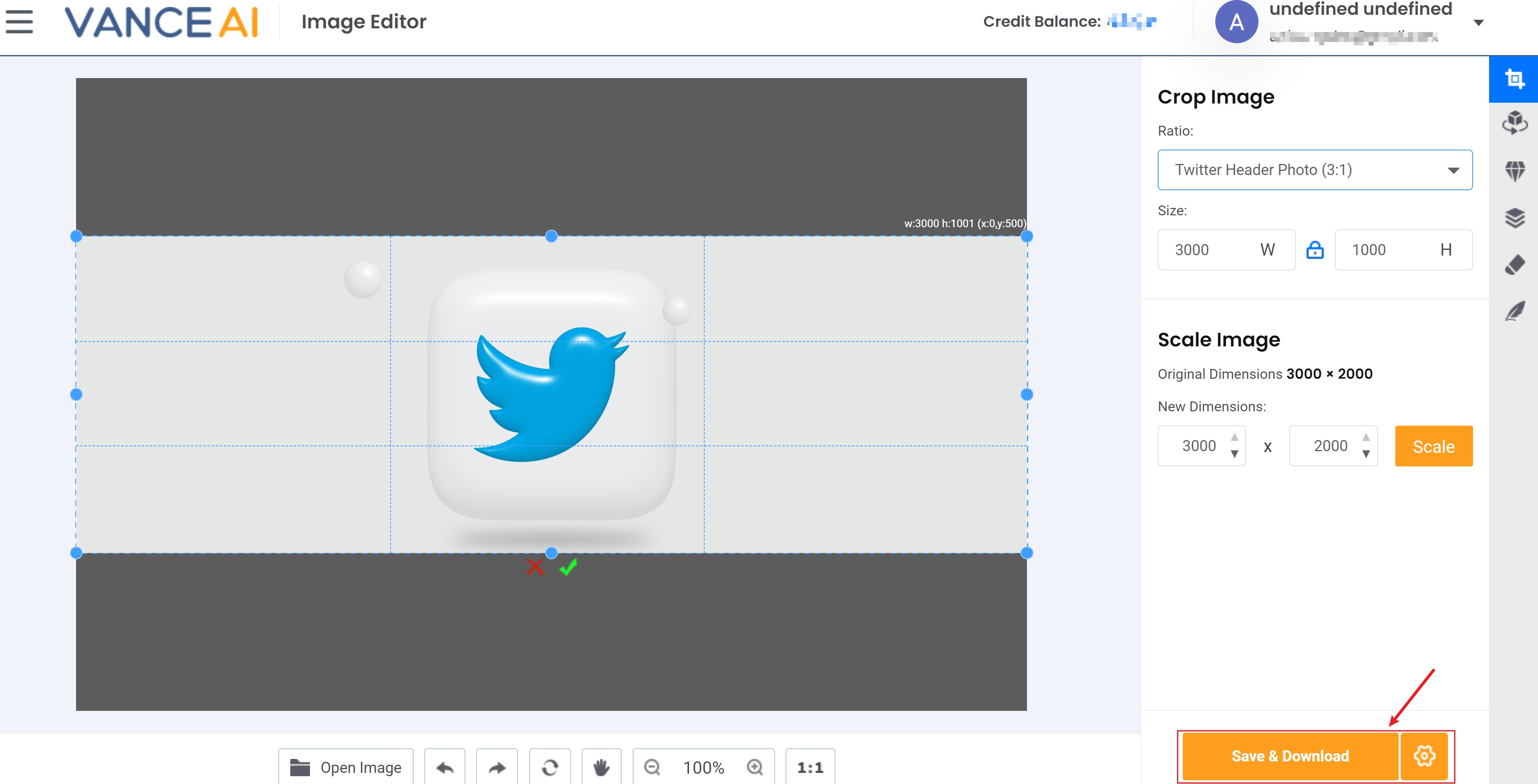Undo the last edit

point(445,768)
